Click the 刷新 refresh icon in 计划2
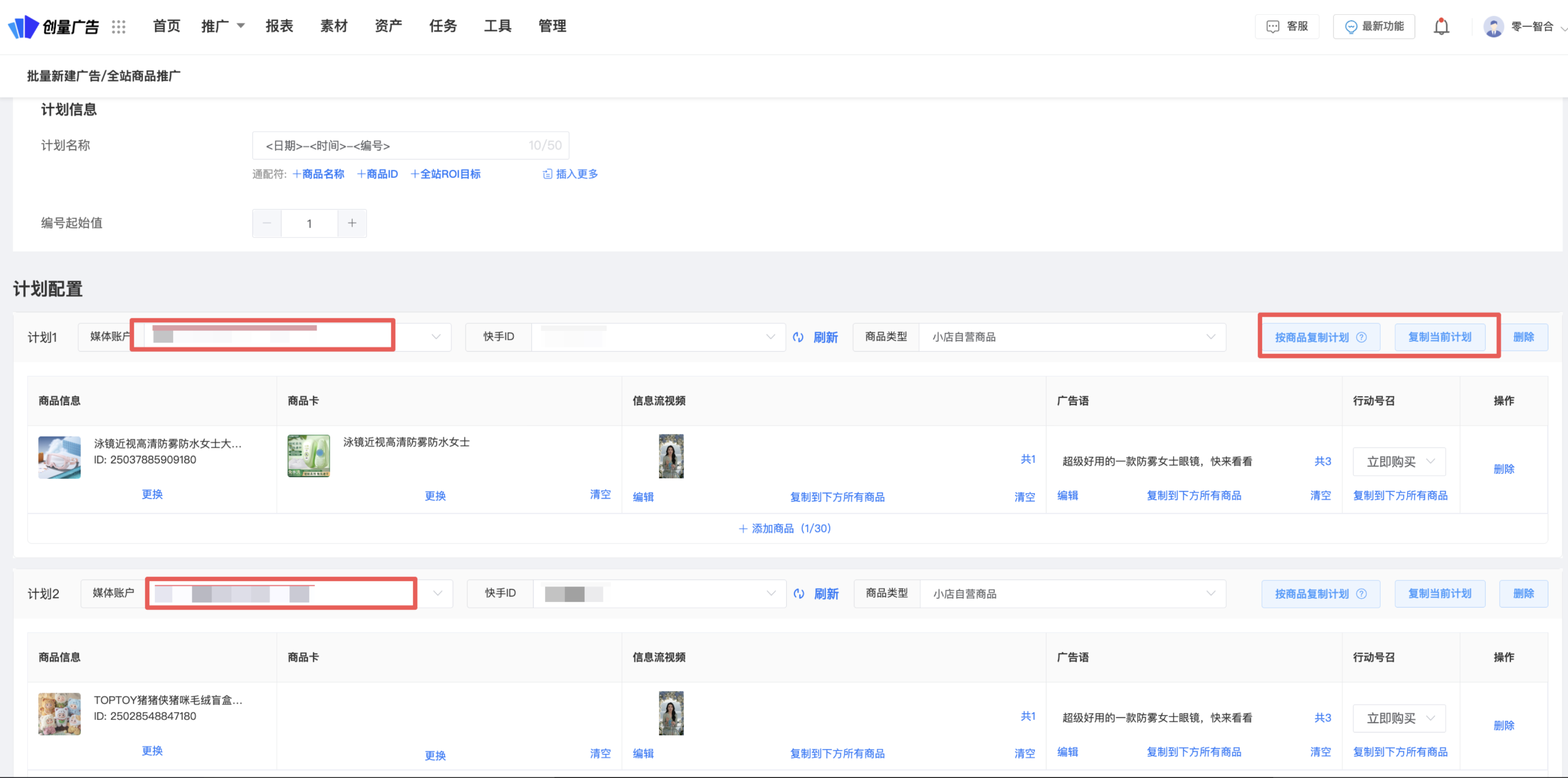Screen dimensions: 1568x778 [x=799, y=593]
